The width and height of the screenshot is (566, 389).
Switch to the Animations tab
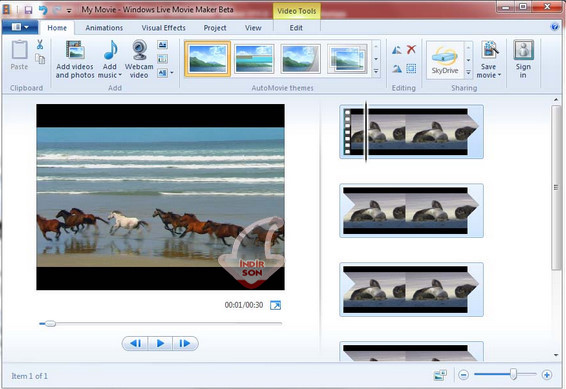(104, 28)
